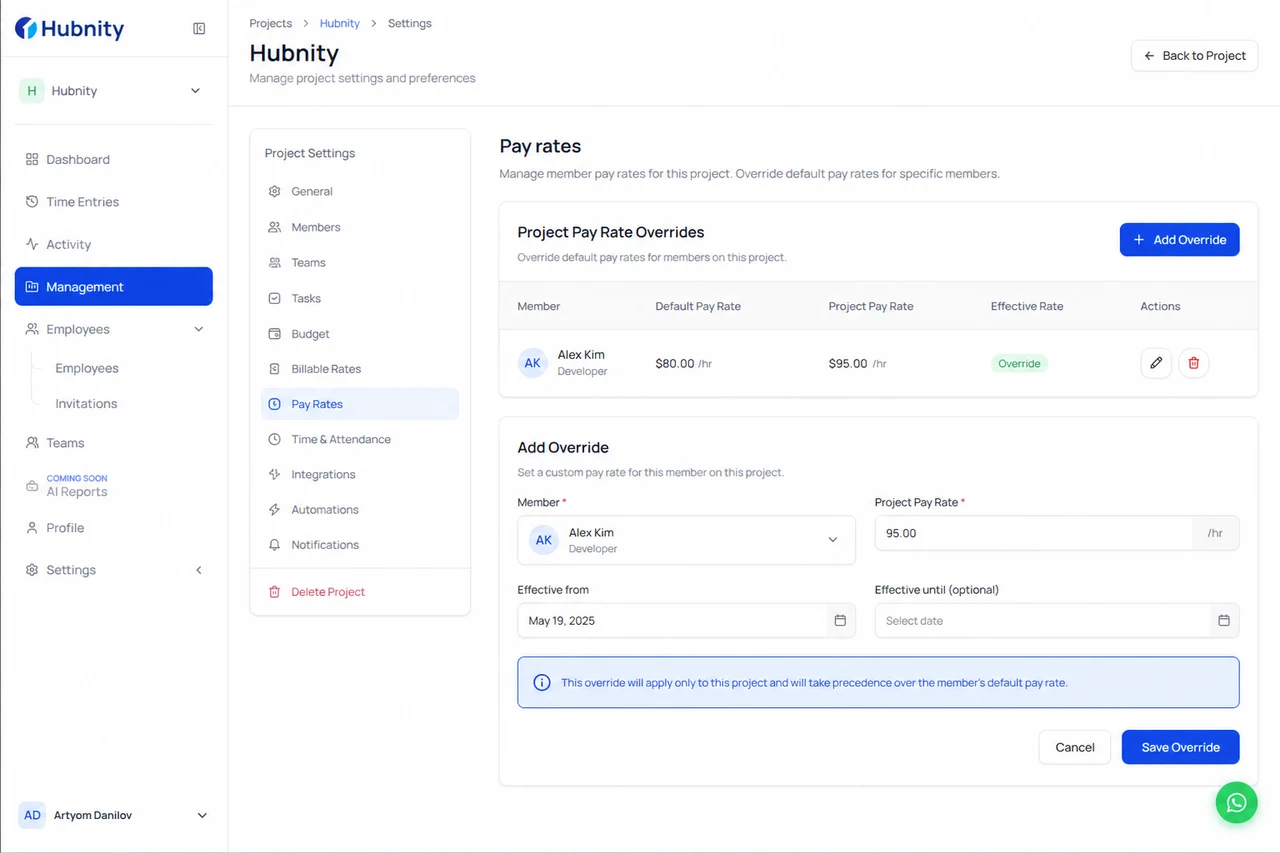Click the Notifications bell icon
The height and width of the screenshot is (853, 1280).
pos(274,545)
